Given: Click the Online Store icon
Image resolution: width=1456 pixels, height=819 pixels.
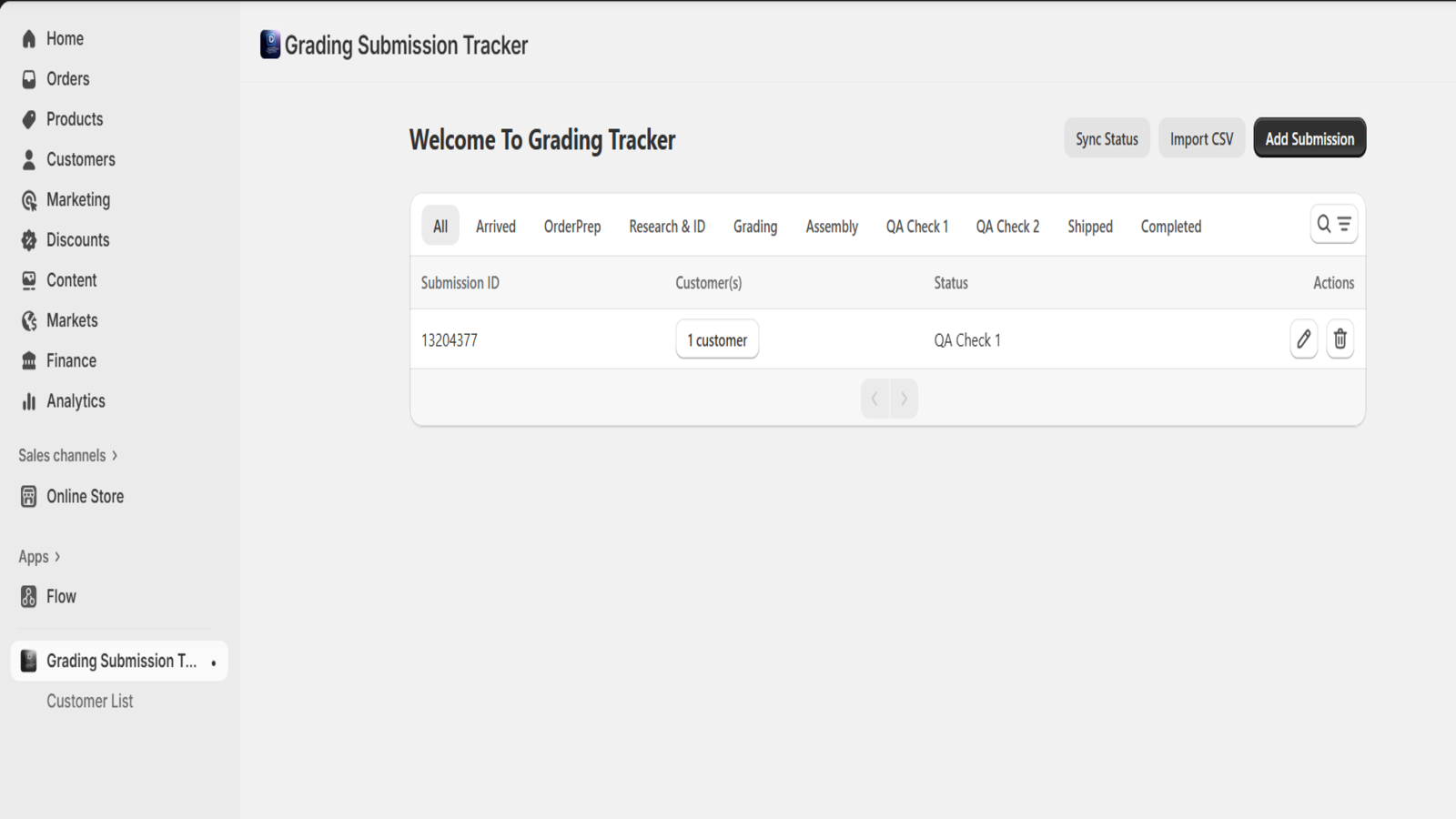Looking at the screenshot, I should pos(27,496).
